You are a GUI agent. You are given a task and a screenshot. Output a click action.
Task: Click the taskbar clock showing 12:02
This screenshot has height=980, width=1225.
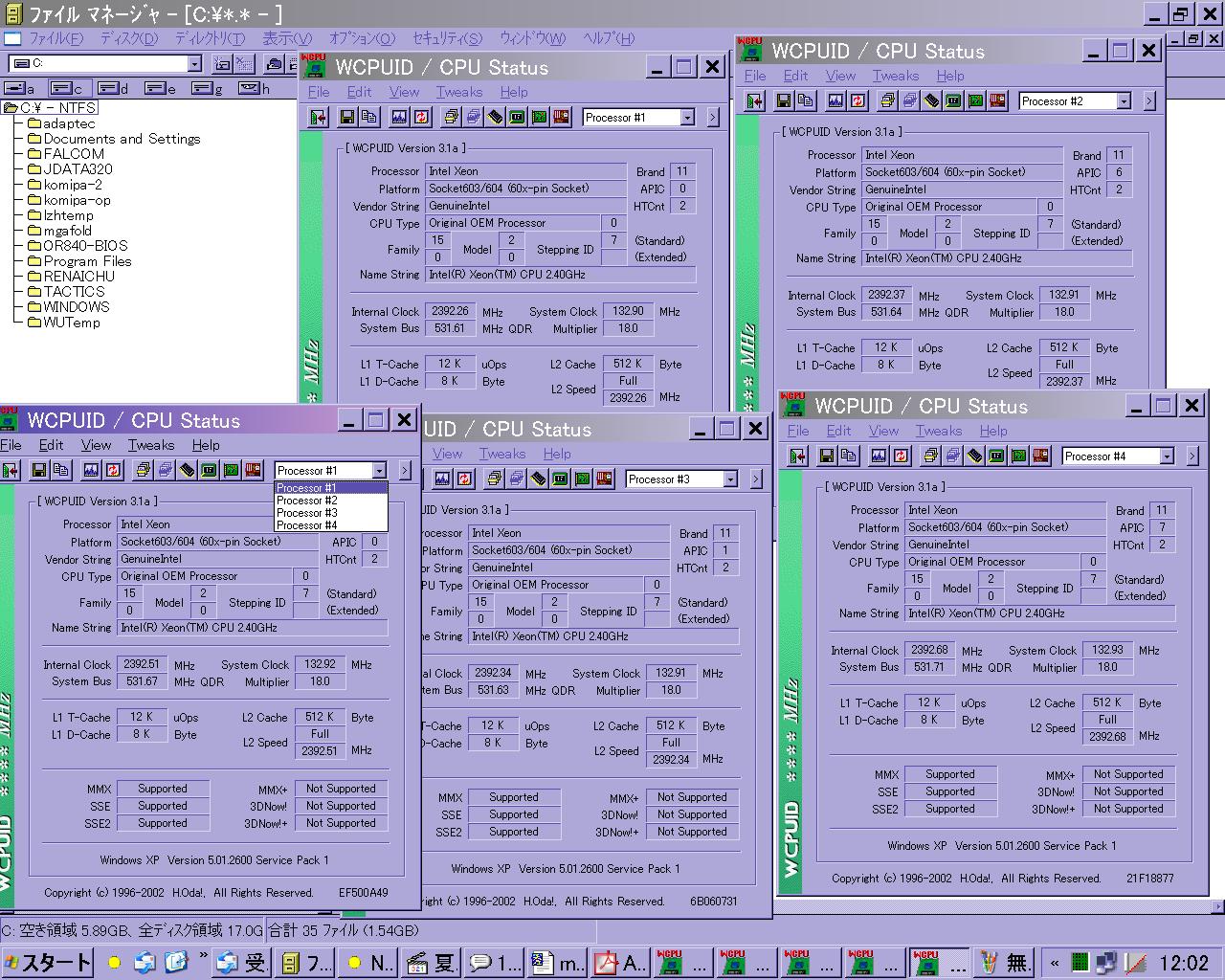coord(1184,963)
